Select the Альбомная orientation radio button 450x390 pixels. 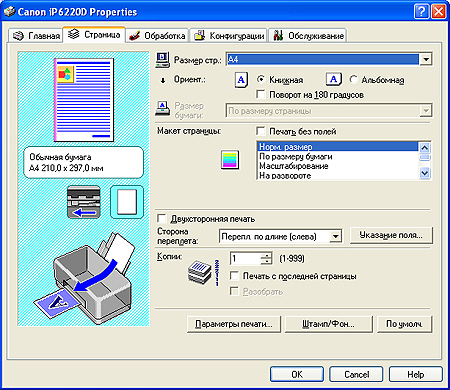[x=353, y=79]
